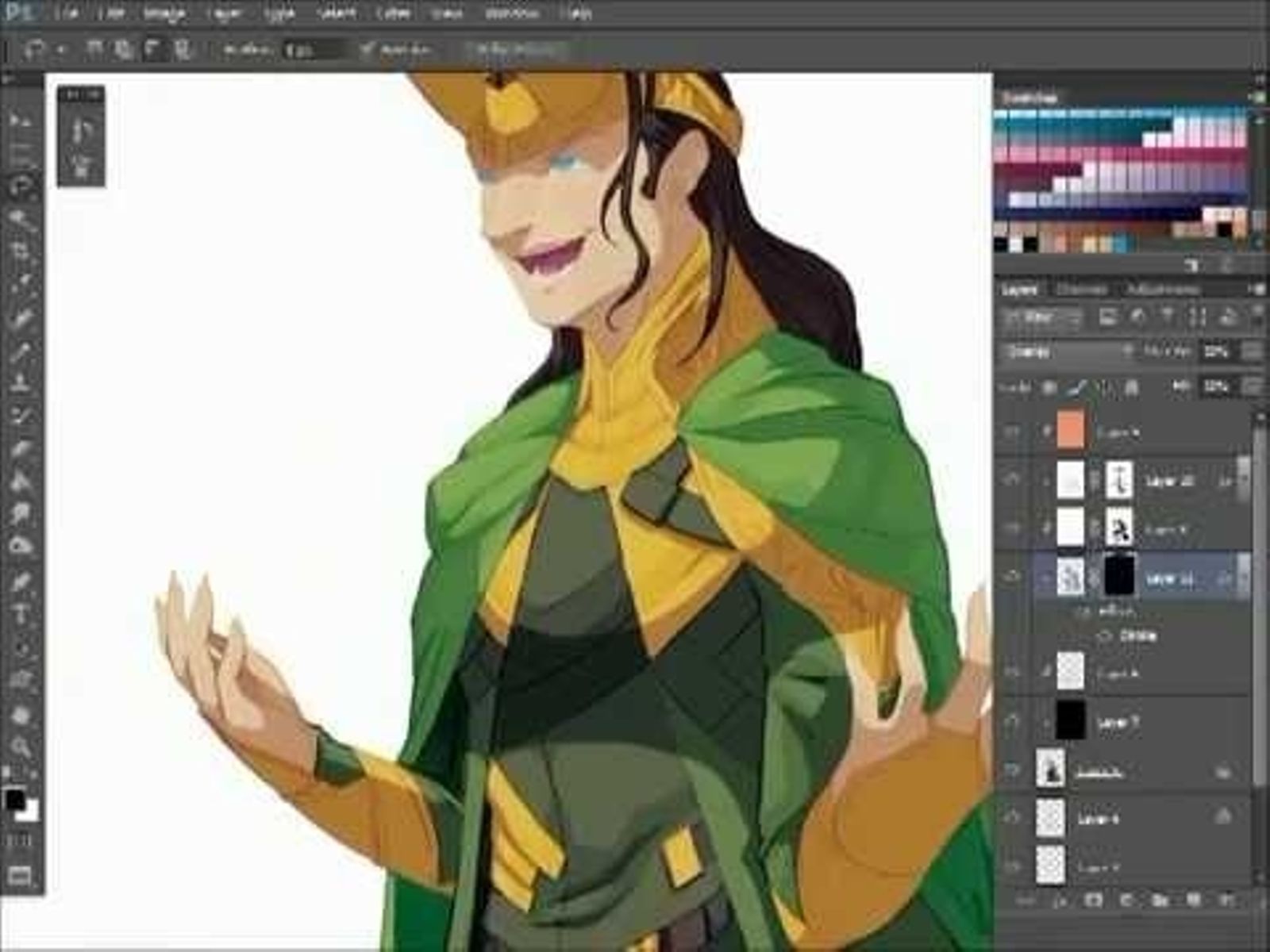Open the Filter menu

coord(392,13)
